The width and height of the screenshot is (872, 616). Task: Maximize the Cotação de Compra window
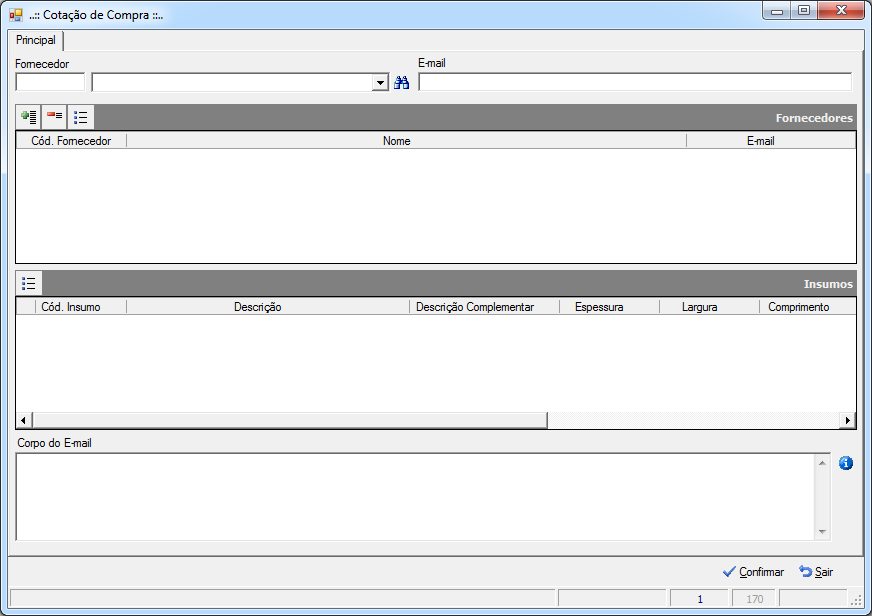[804, 11]
